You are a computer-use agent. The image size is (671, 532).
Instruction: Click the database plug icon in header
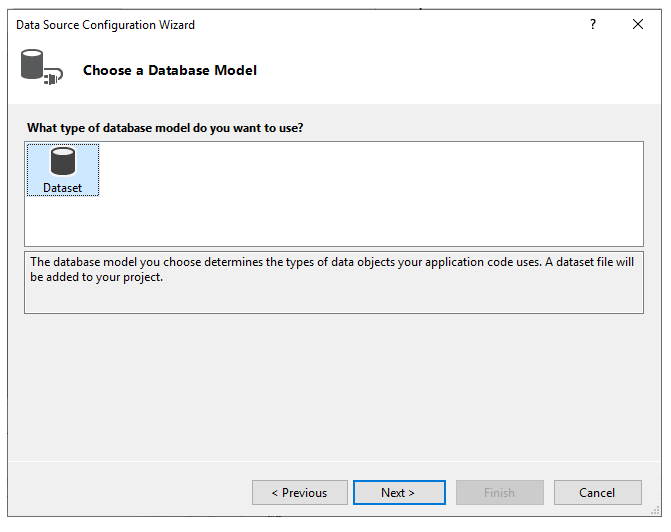[x=41, y=70]
